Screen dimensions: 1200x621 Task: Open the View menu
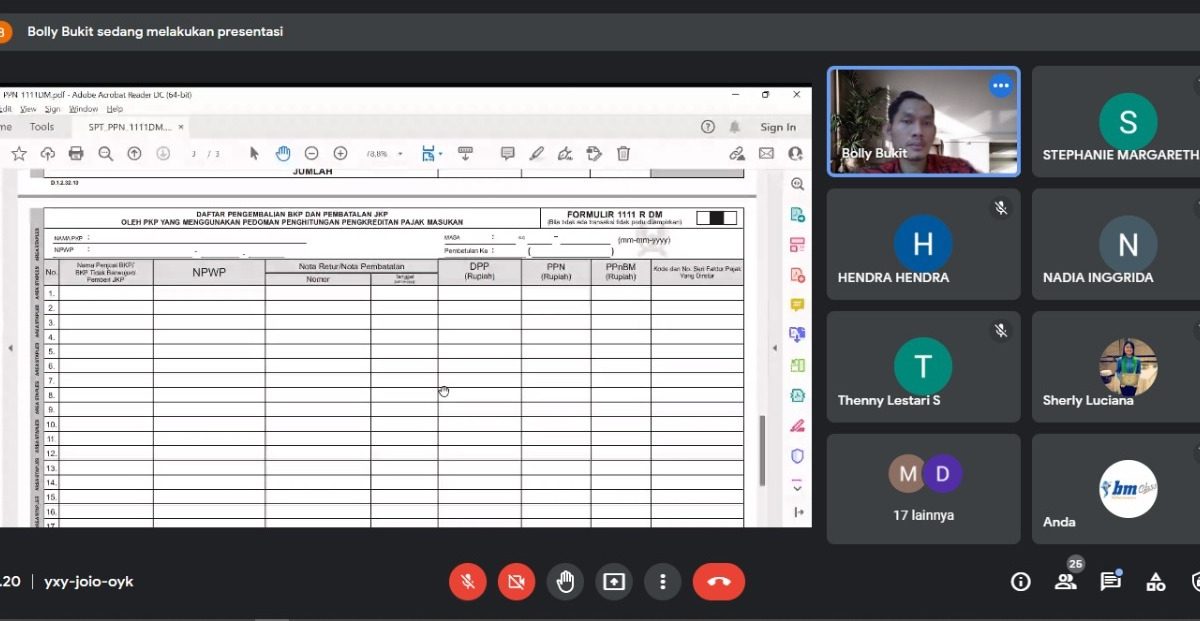point(28,109)
